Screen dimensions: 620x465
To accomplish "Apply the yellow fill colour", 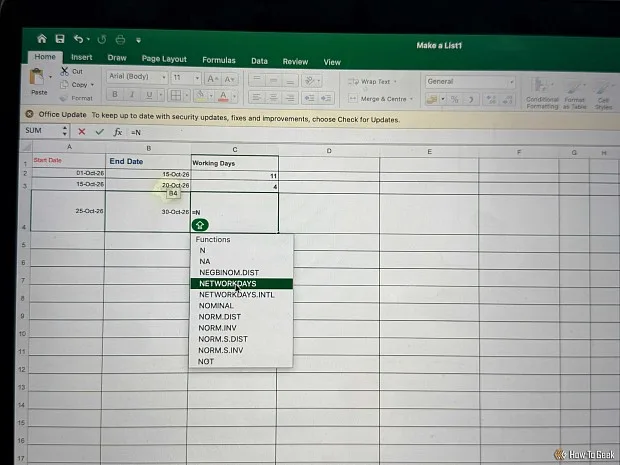I will click(200, 96).
